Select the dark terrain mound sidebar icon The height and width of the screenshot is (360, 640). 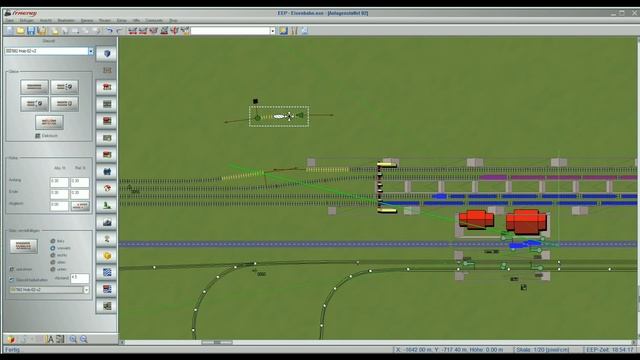(107, 222)
